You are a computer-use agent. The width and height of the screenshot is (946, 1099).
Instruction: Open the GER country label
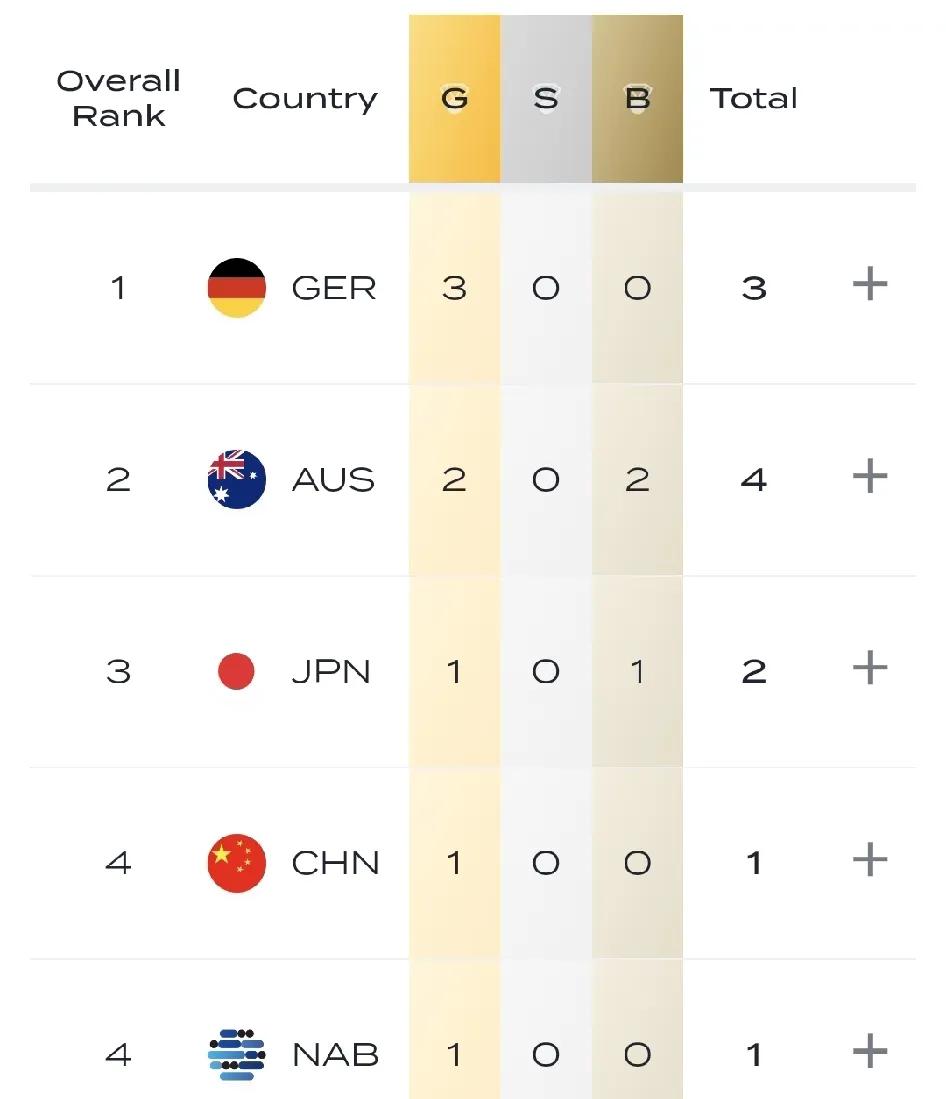334,288
